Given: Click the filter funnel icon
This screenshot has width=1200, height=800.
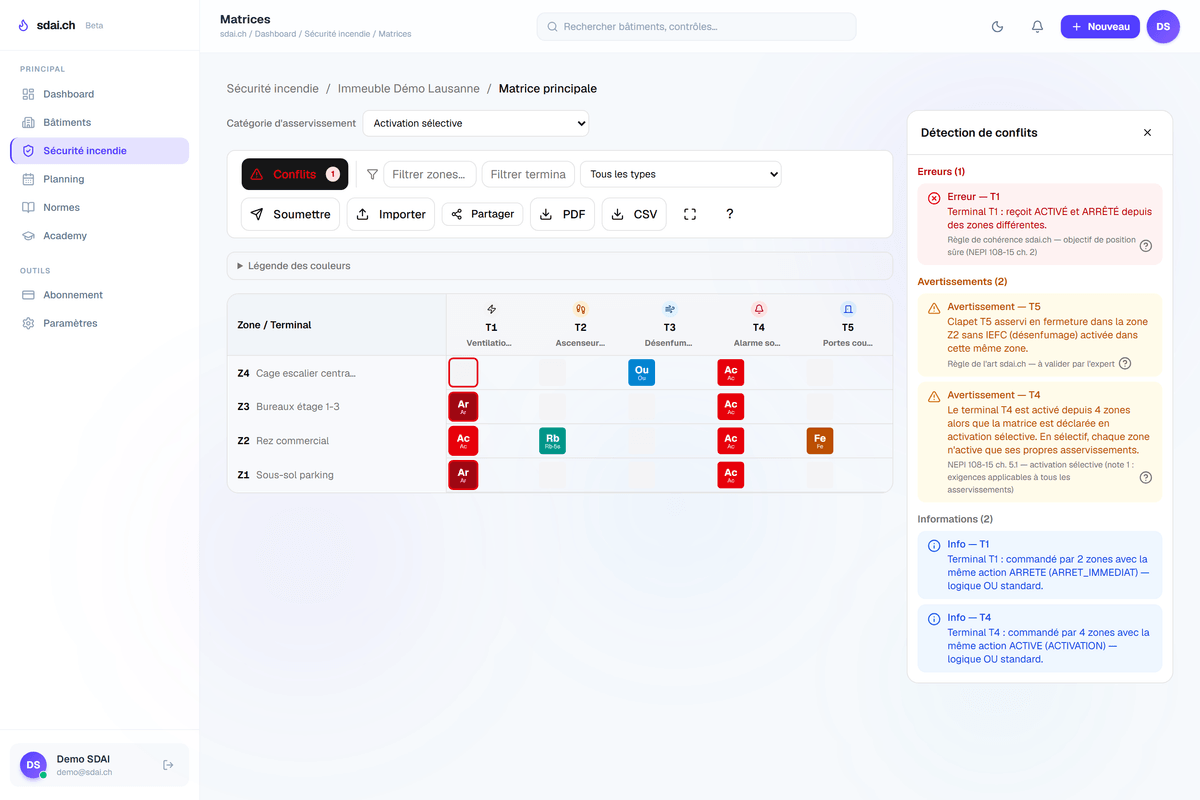Looking at the screenshot, I should point(372,174).
